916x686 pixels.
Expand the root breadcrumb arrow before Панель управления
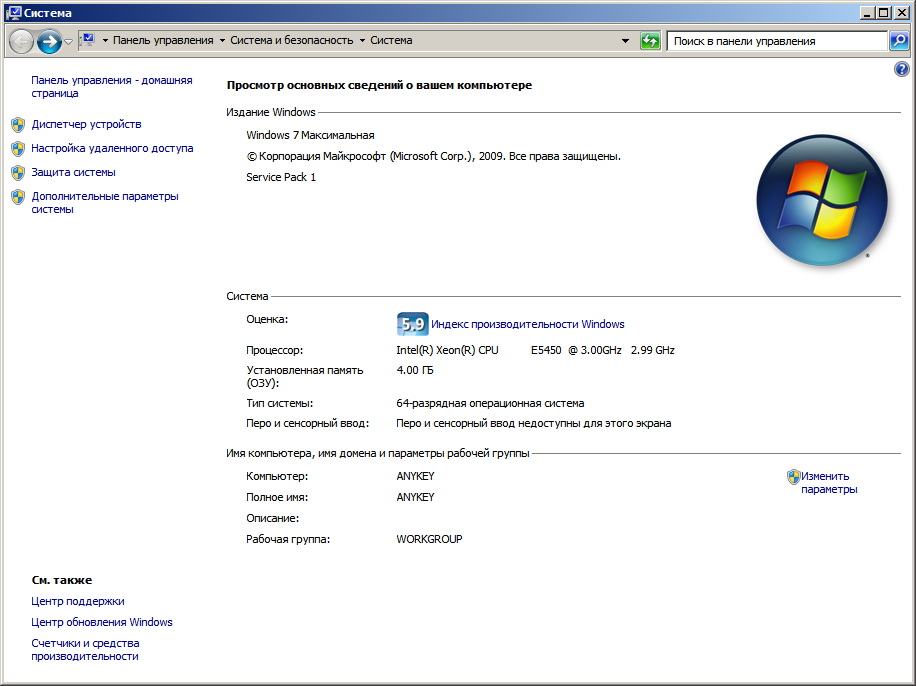pyautogui.click(x=105, y=40)
